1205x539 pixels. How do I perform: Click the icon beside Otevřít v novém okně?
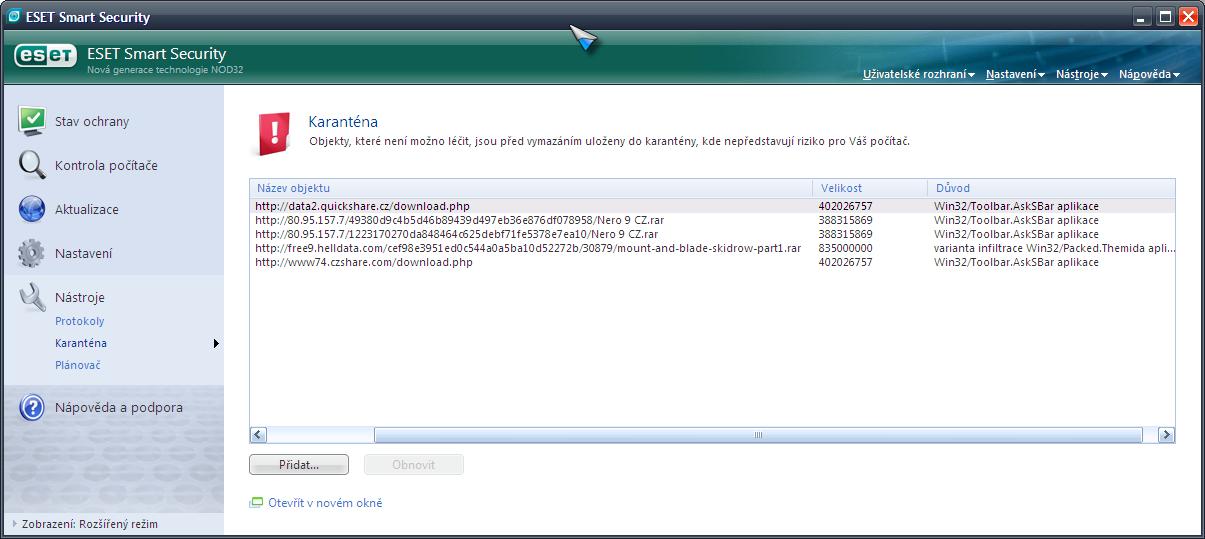coord(256,503)
